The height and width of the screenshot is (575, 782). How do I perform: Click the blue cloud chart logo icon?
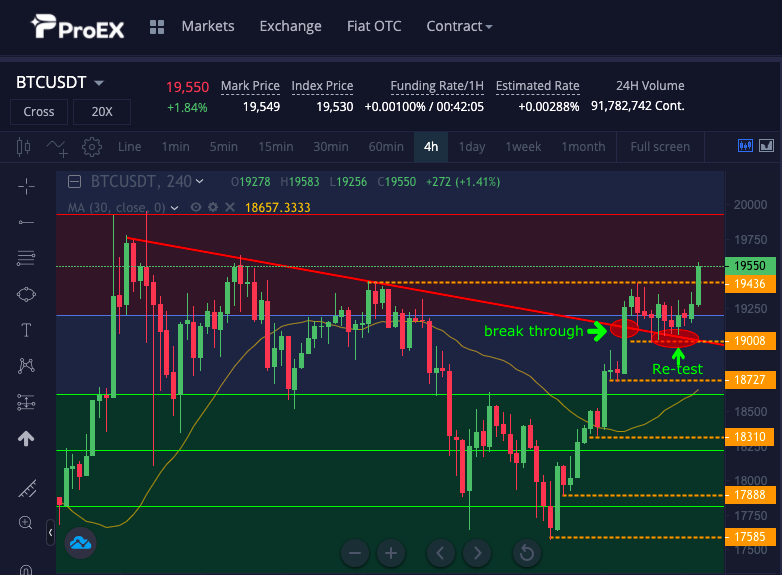pyautogui.click(x=80, y=543)
